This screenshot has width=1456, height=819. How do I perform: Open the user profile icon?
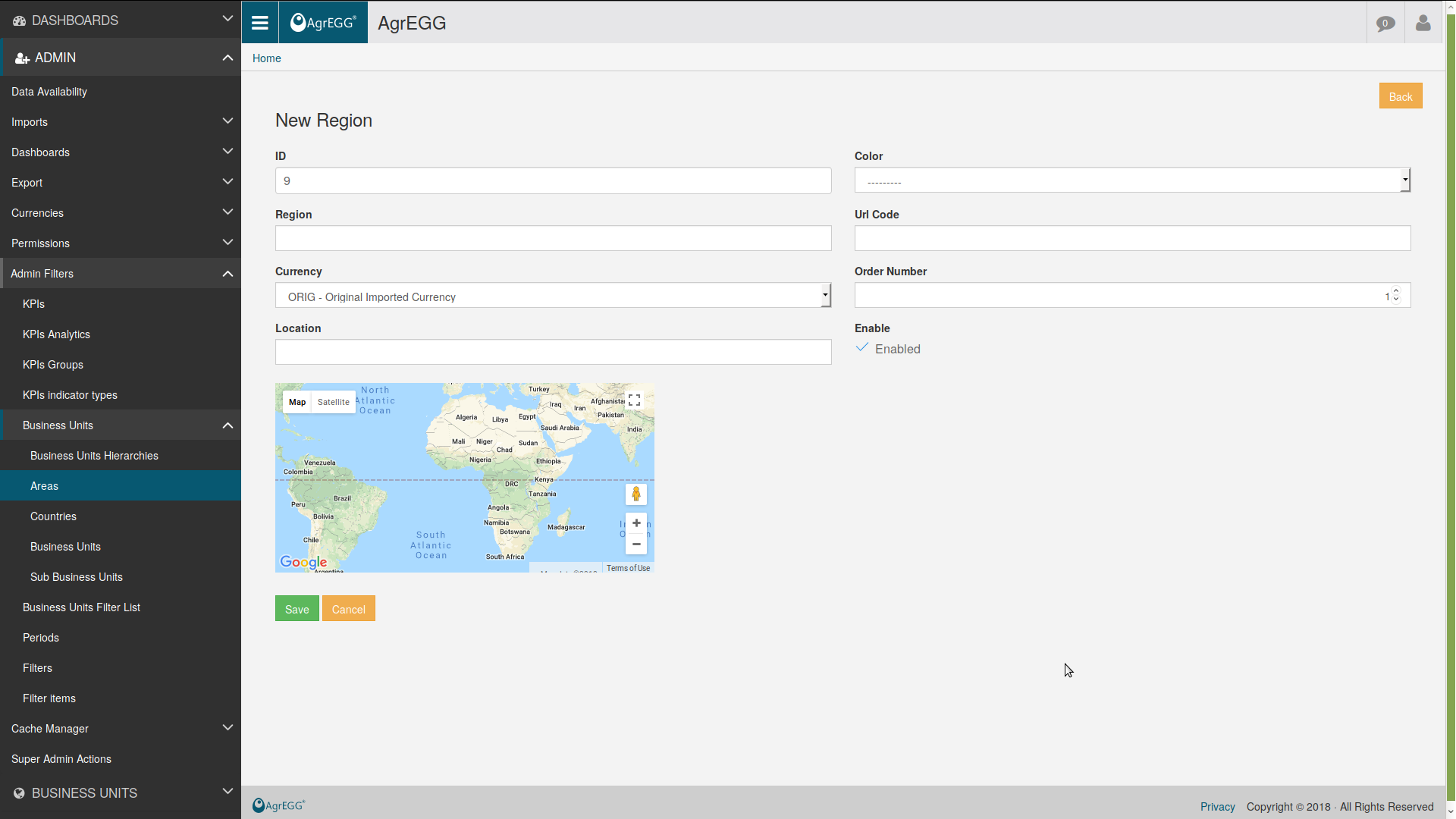pyautogui.click(x=1423, y=24)
